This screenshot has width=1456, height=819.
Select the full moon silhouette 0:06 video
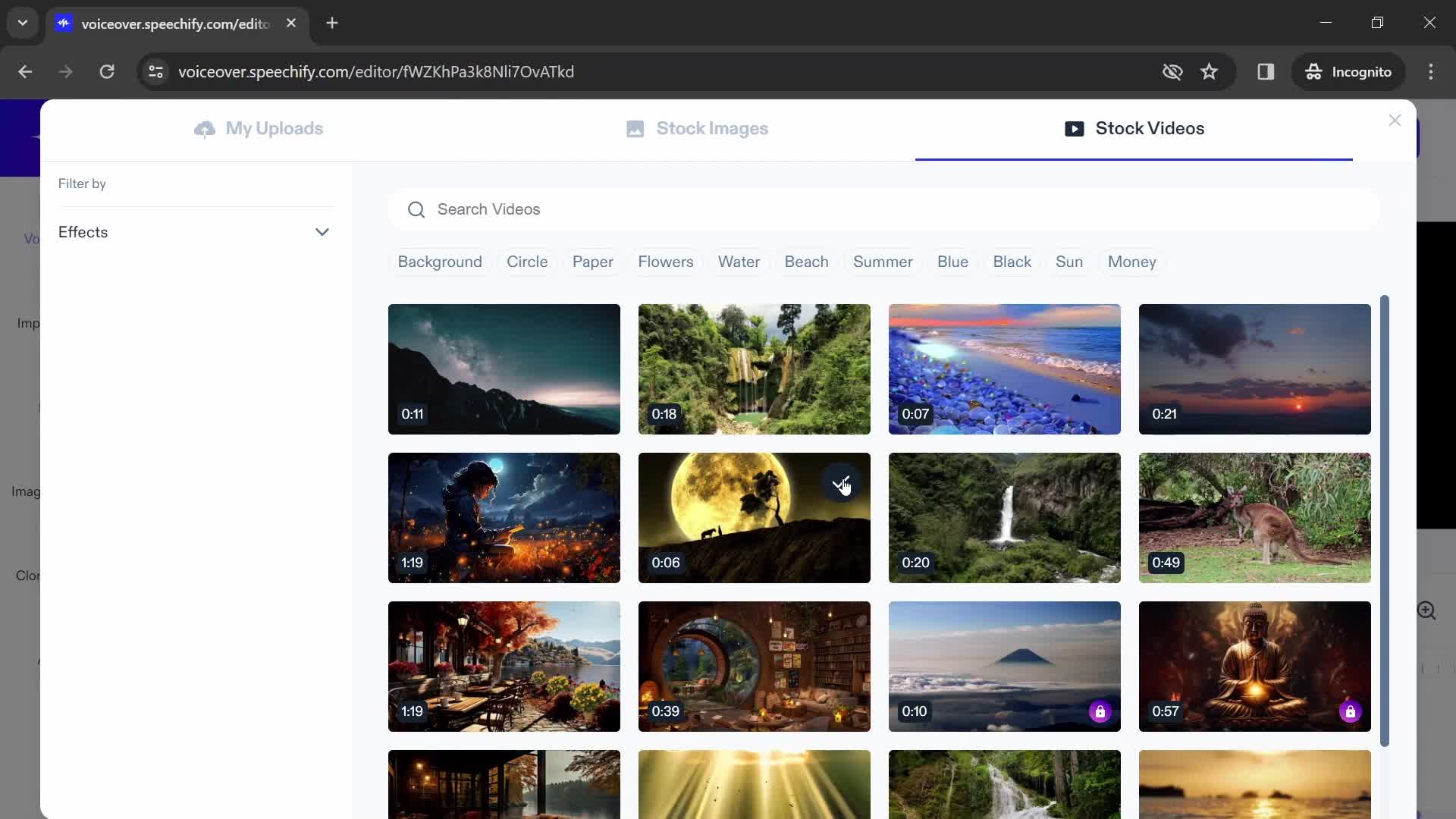coord(754,517)
